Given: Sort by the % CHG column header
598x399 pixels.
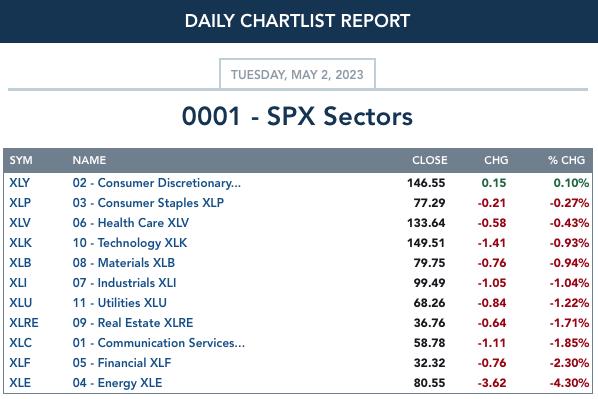Looking at the screenshot, I should pyautogui.click(x=566, y=160).
